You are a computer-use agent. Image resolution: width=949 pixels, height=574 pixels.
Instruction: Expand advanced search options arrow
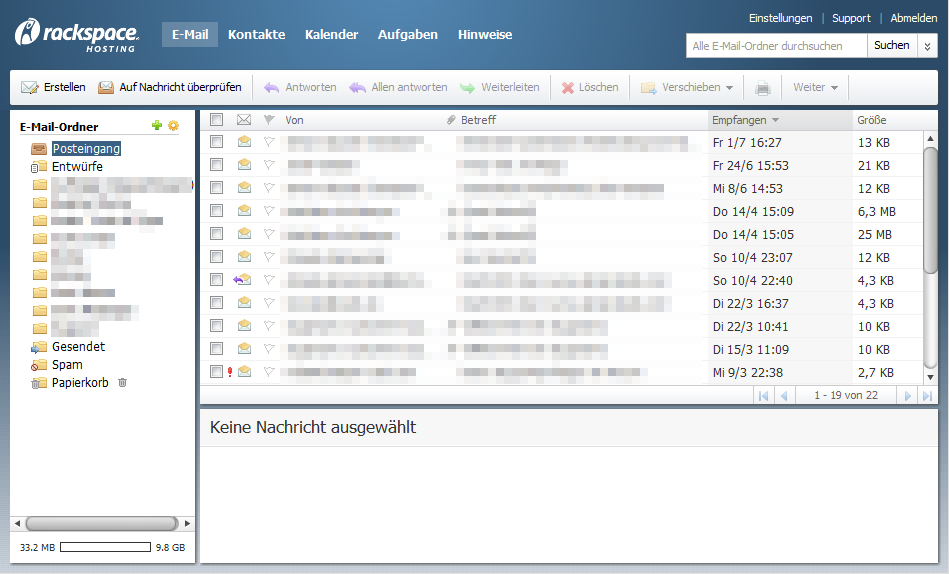click(x=927, y=46)
